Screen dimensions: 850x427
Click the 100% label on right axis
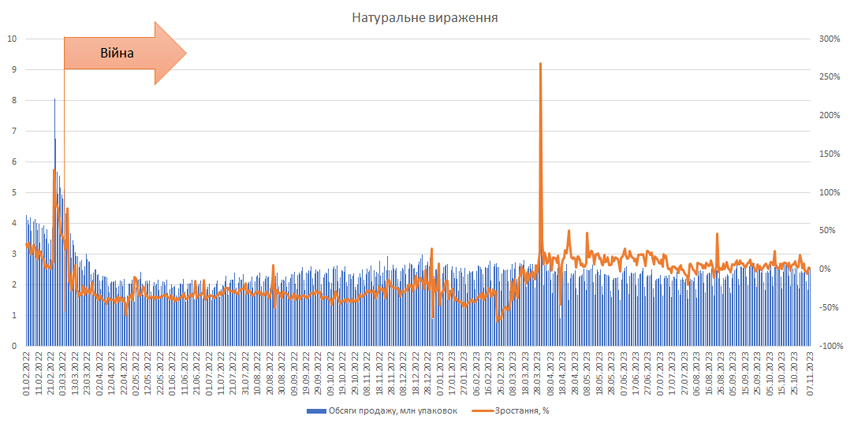(x=829, y=192)
